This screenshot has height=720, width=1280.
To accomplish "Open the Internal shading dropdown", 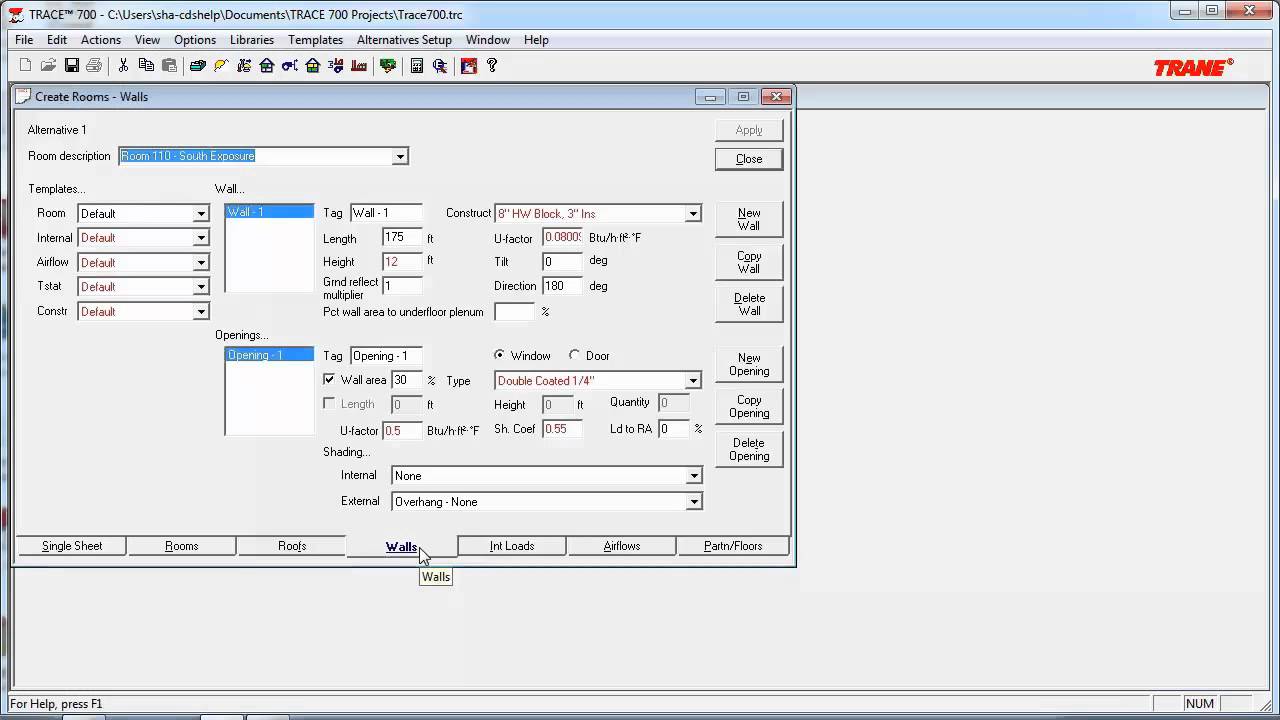I will pos(693,476).
